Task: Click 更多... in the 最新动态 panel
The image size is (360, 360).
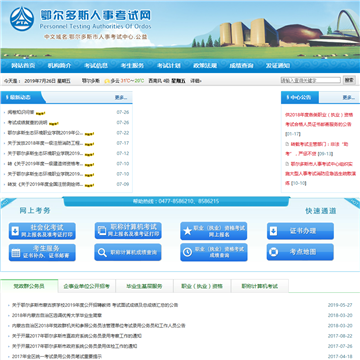Action: tap(121, 98)
